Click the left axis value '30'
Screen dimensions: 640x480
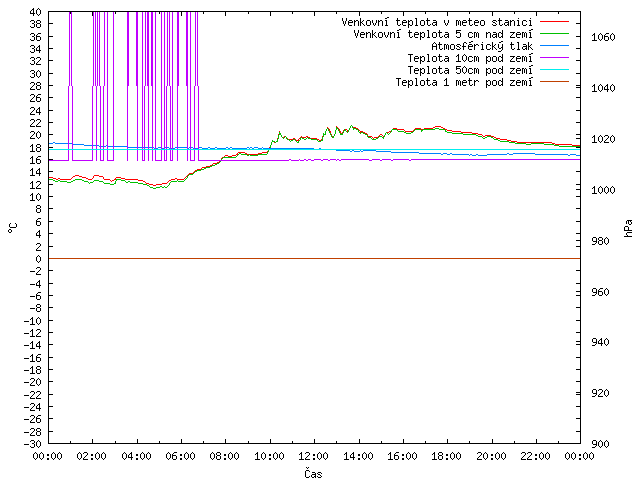[36, 74]
